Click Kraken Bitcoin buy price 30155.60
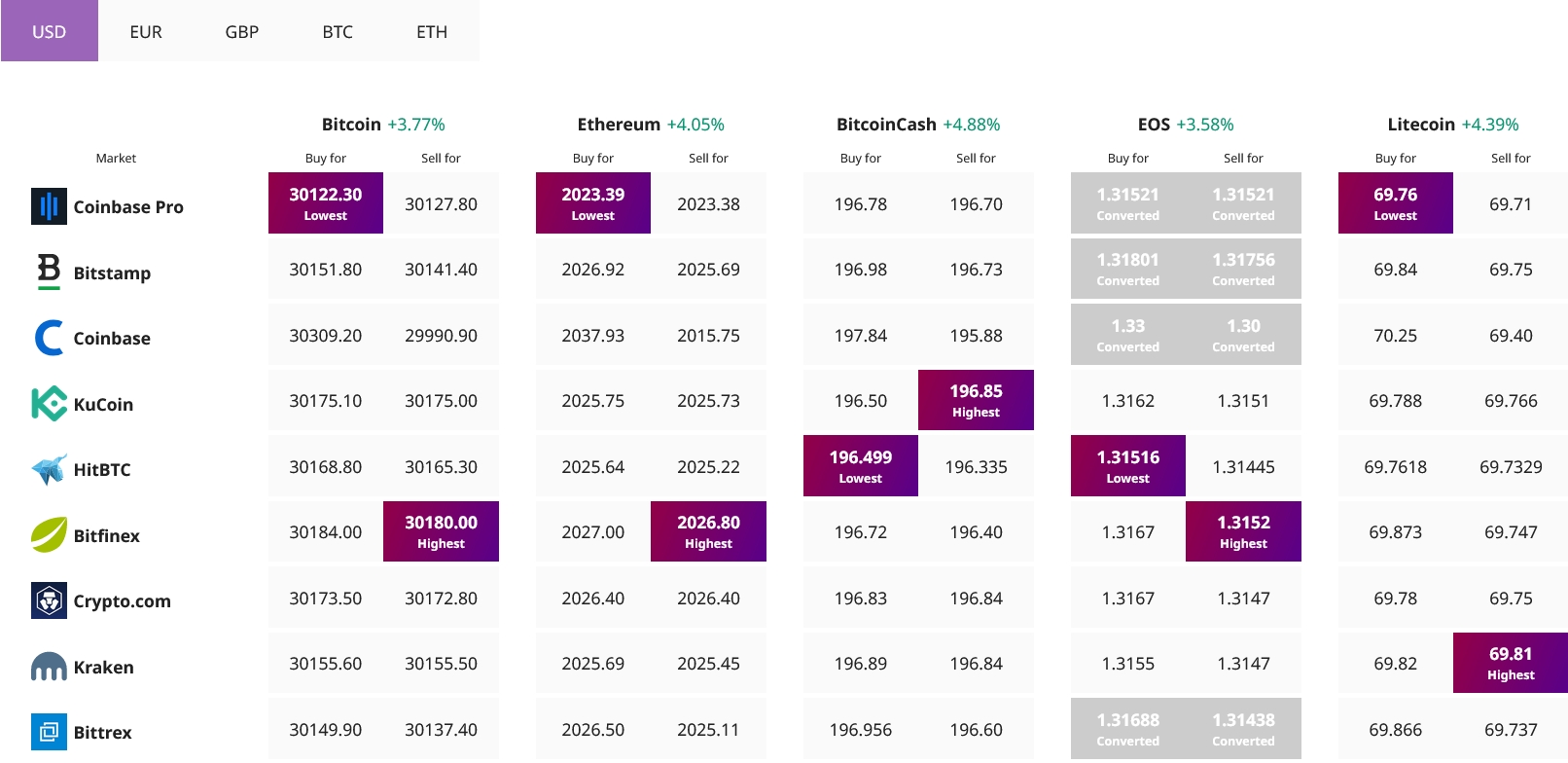Viewport: 1568px width, 763px height. [326, 663]
